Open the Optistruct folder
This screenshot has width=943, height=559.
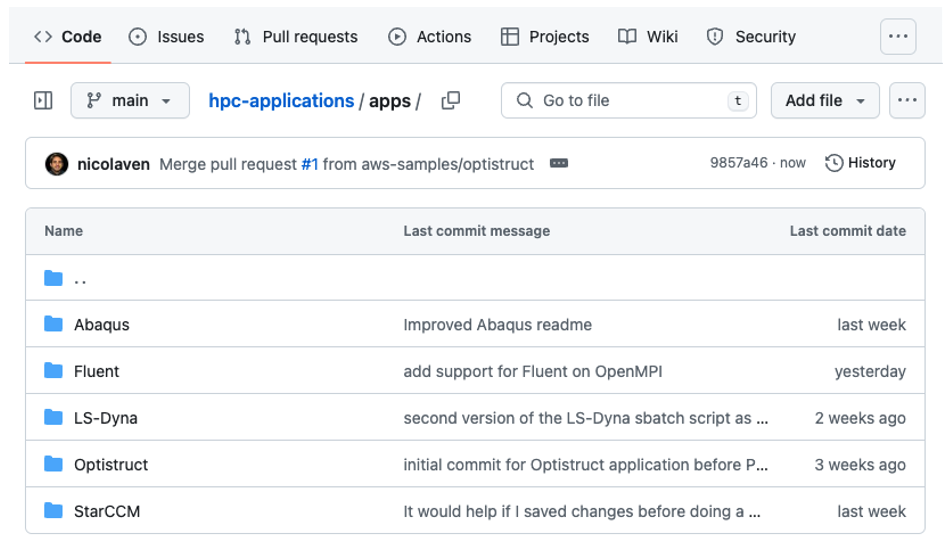point(111,465)
